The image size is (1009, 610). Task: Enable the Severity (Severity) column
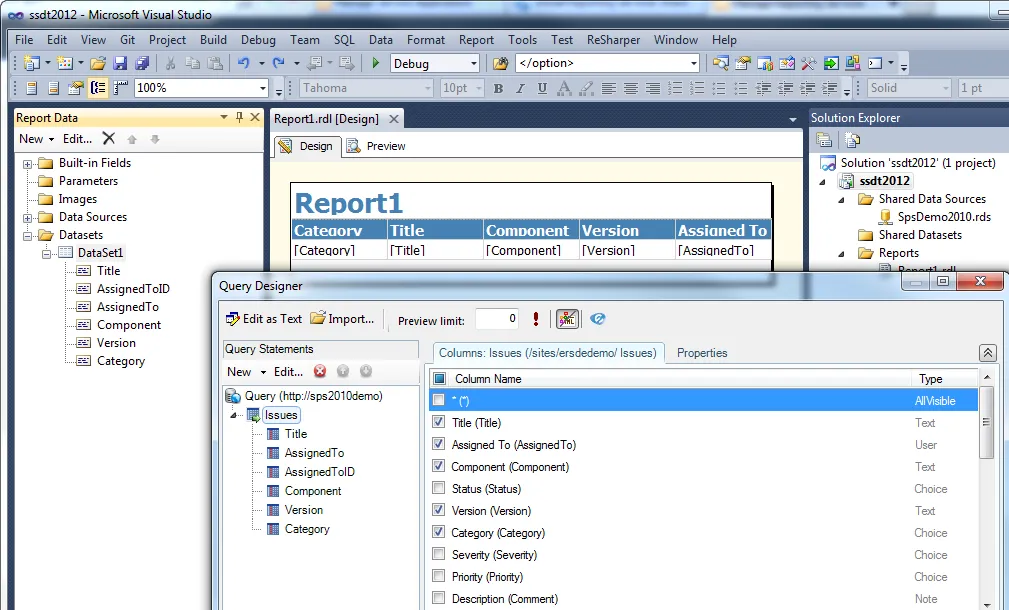(x=439, y=554)
